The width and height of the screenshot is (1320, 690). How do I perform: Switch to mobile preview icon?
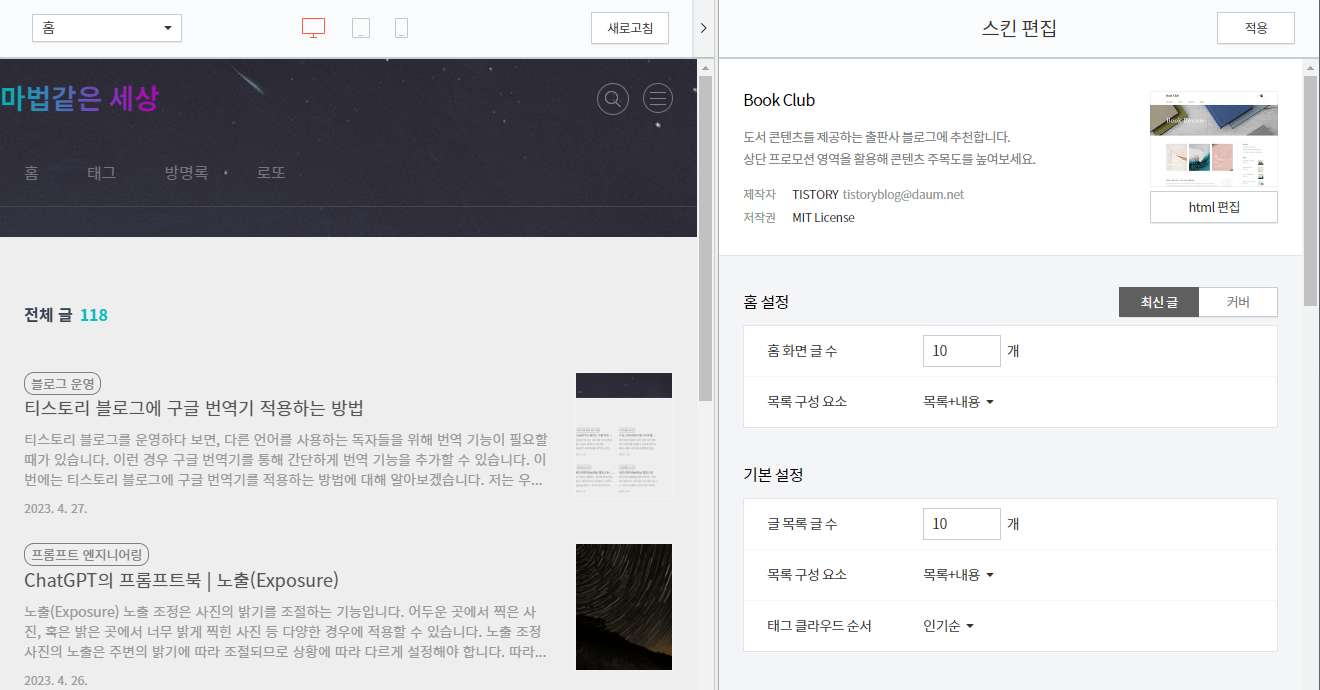click(x=401, y=27)
